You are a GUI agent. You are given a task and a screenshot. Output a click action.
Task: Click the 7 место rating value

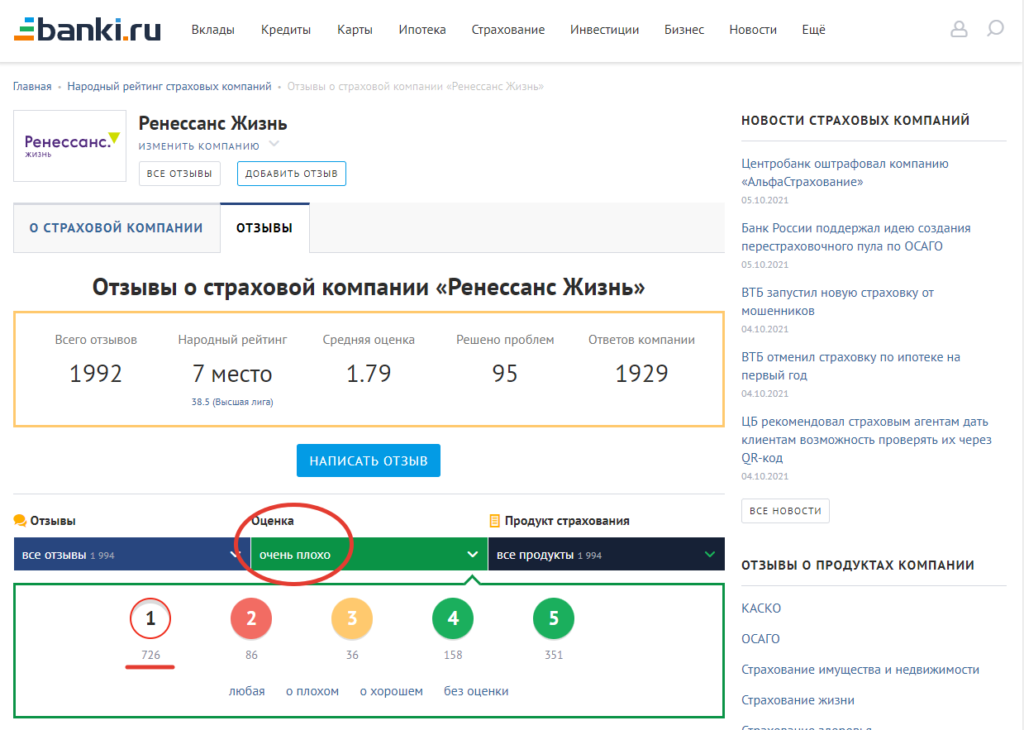(232, 373)
